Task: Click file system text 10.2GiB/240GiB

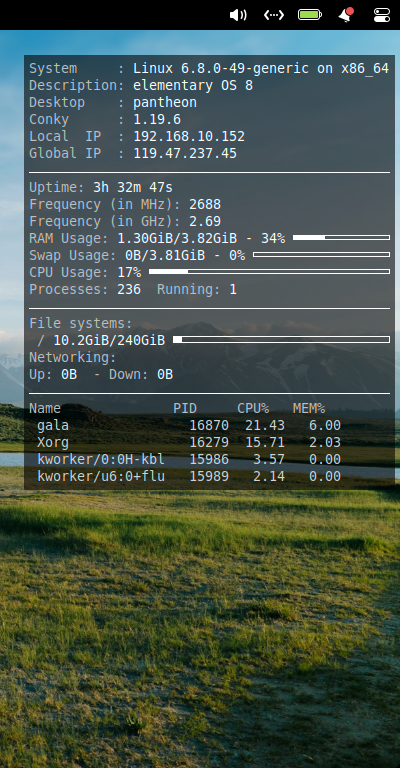Action: tap(109, 340)
